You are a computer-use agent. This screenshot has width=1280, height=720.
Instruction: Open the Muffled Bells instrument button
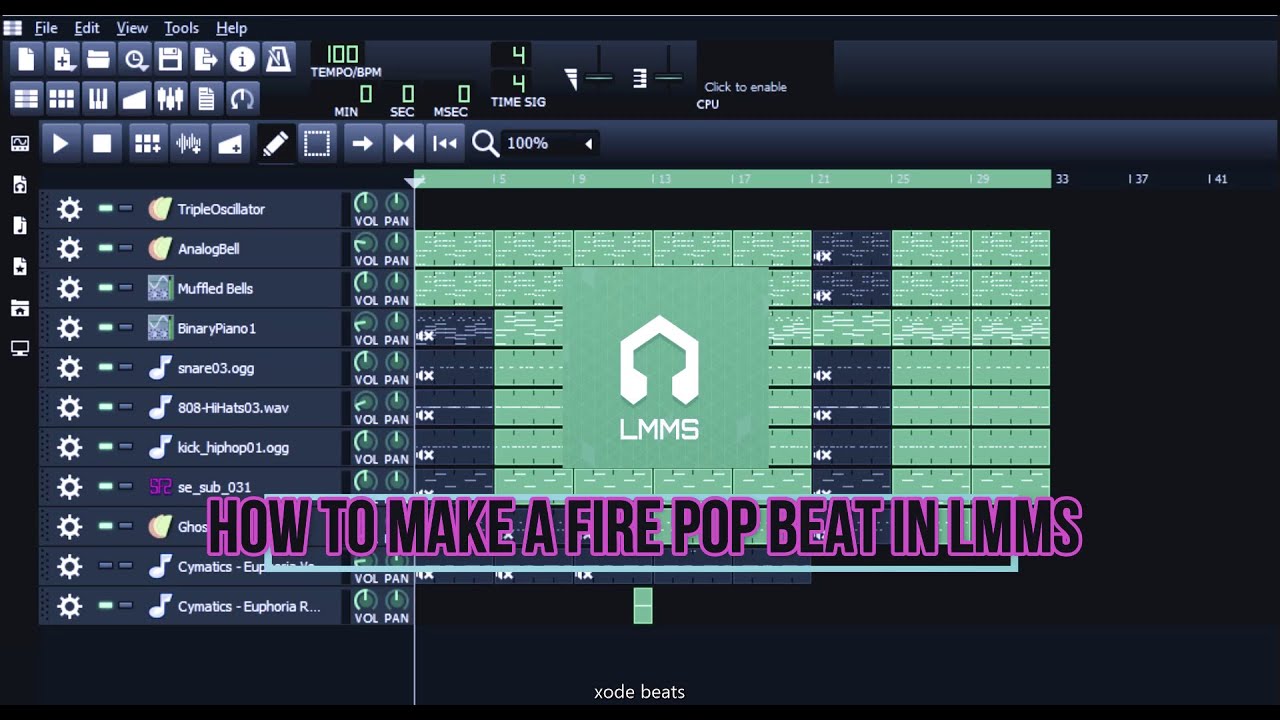[x=242, y=288]
